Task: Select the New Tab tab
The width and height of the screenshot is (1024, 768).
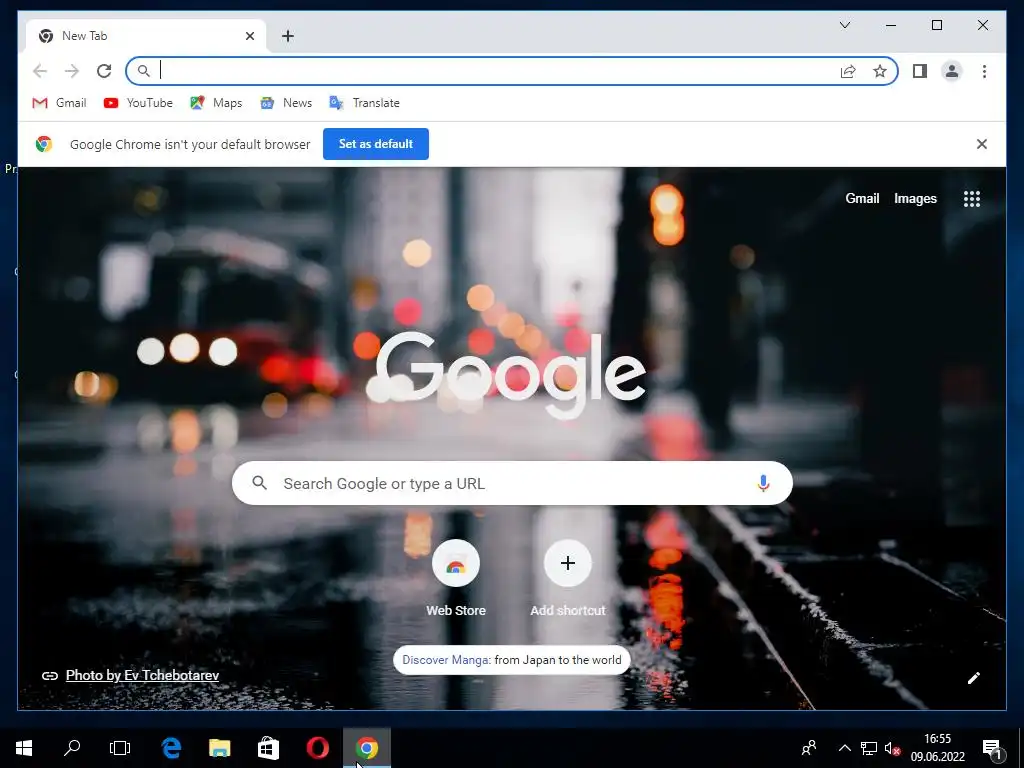Action: click(x=146, y=36)
